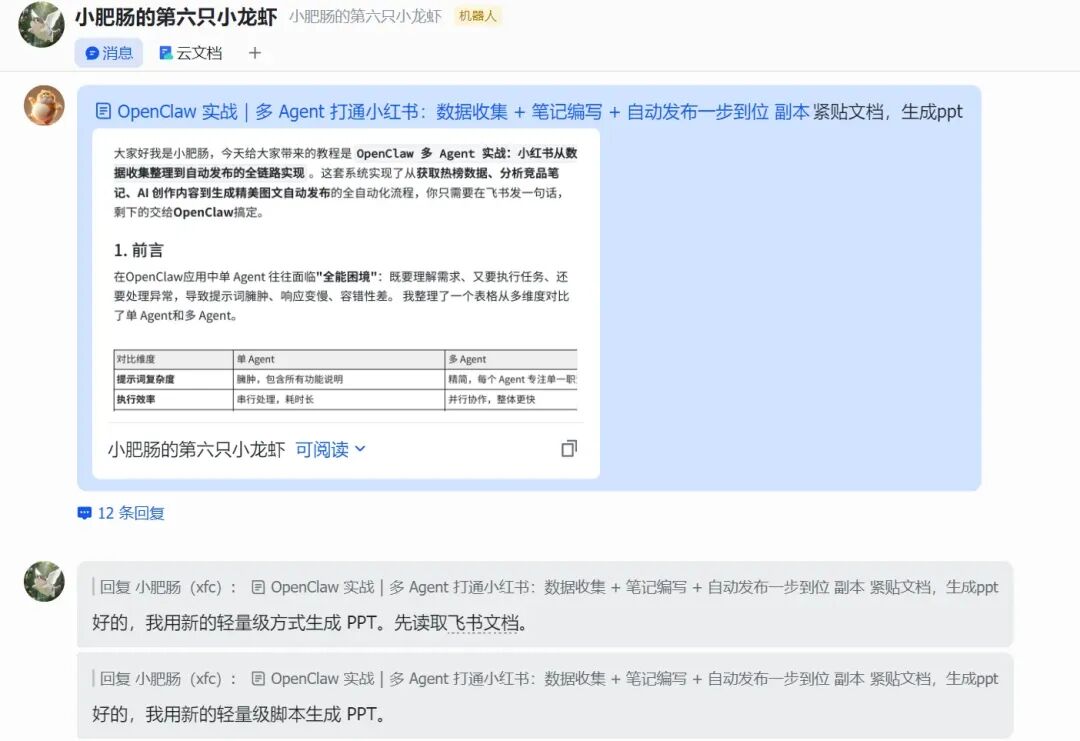Click document icon in second quoted reply
The width and height of the screenshot is (1080, 741).
pyautogui.click(x=258, y=679)
